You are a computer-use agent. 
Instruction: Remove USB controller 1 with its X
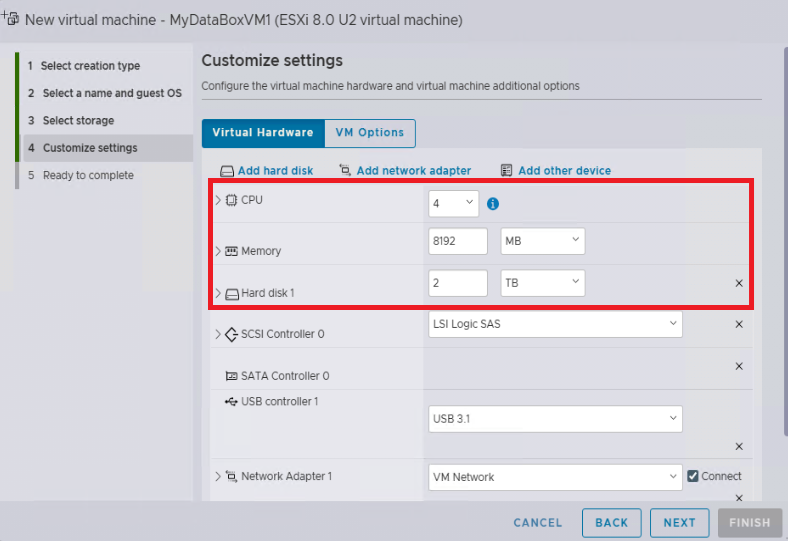(x=739, y=446)
